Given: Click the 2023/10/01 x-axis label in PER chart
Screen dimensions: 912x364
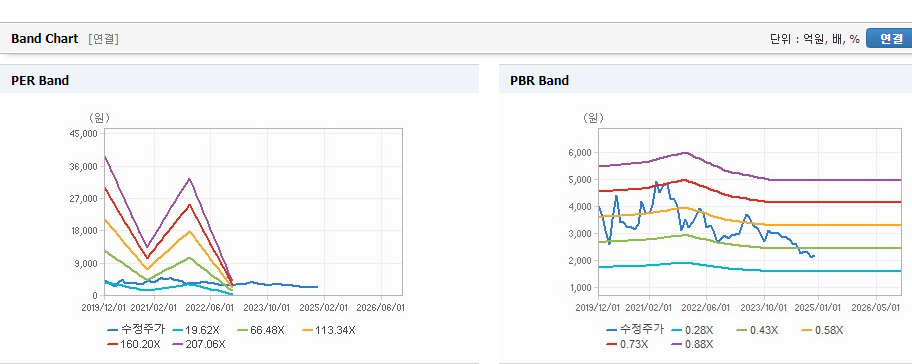Looking at the screenshot, I should 267,307.
